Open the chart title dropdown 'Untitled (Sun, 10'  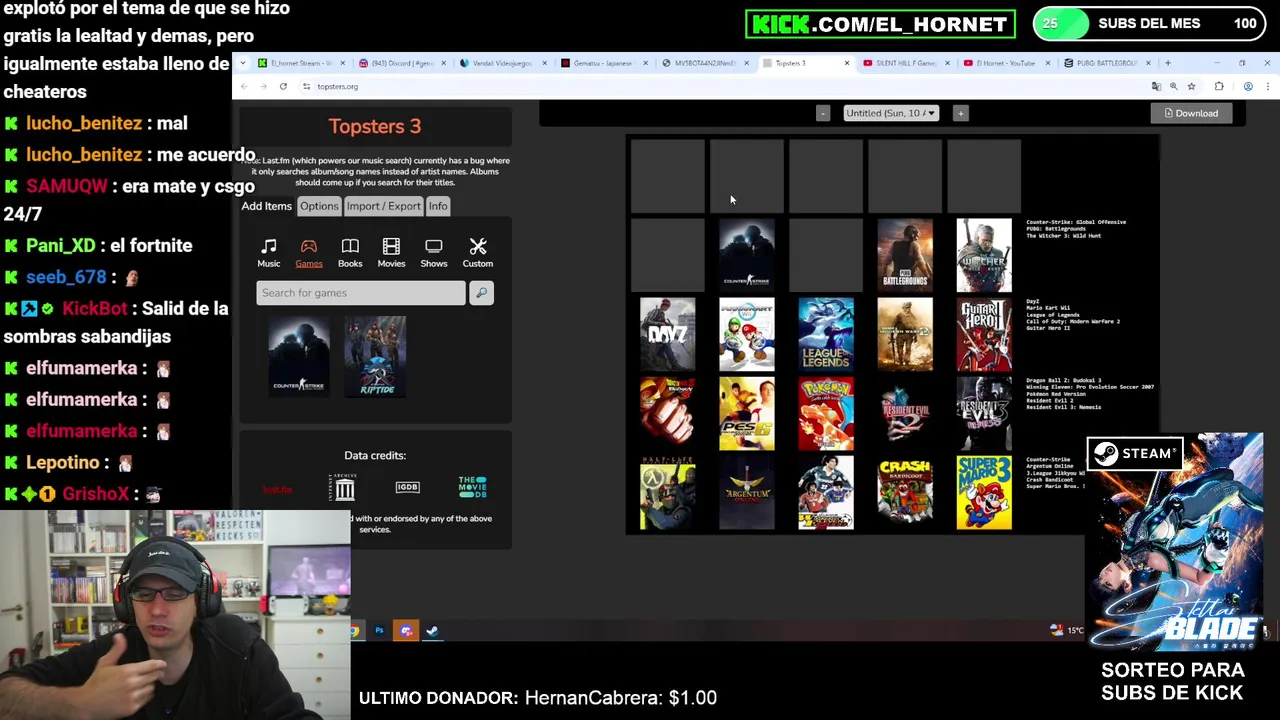pos(890,113)
